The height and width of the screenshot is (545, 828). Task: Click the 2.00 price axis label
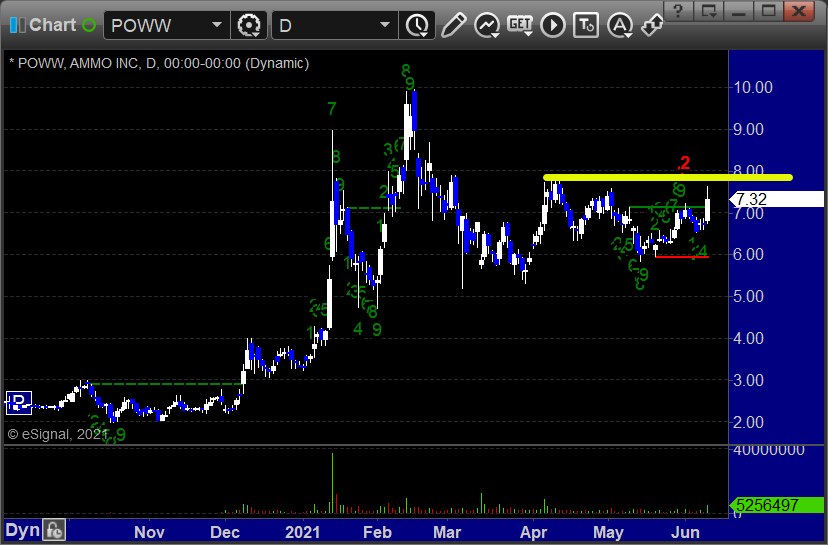coord(748,422)
